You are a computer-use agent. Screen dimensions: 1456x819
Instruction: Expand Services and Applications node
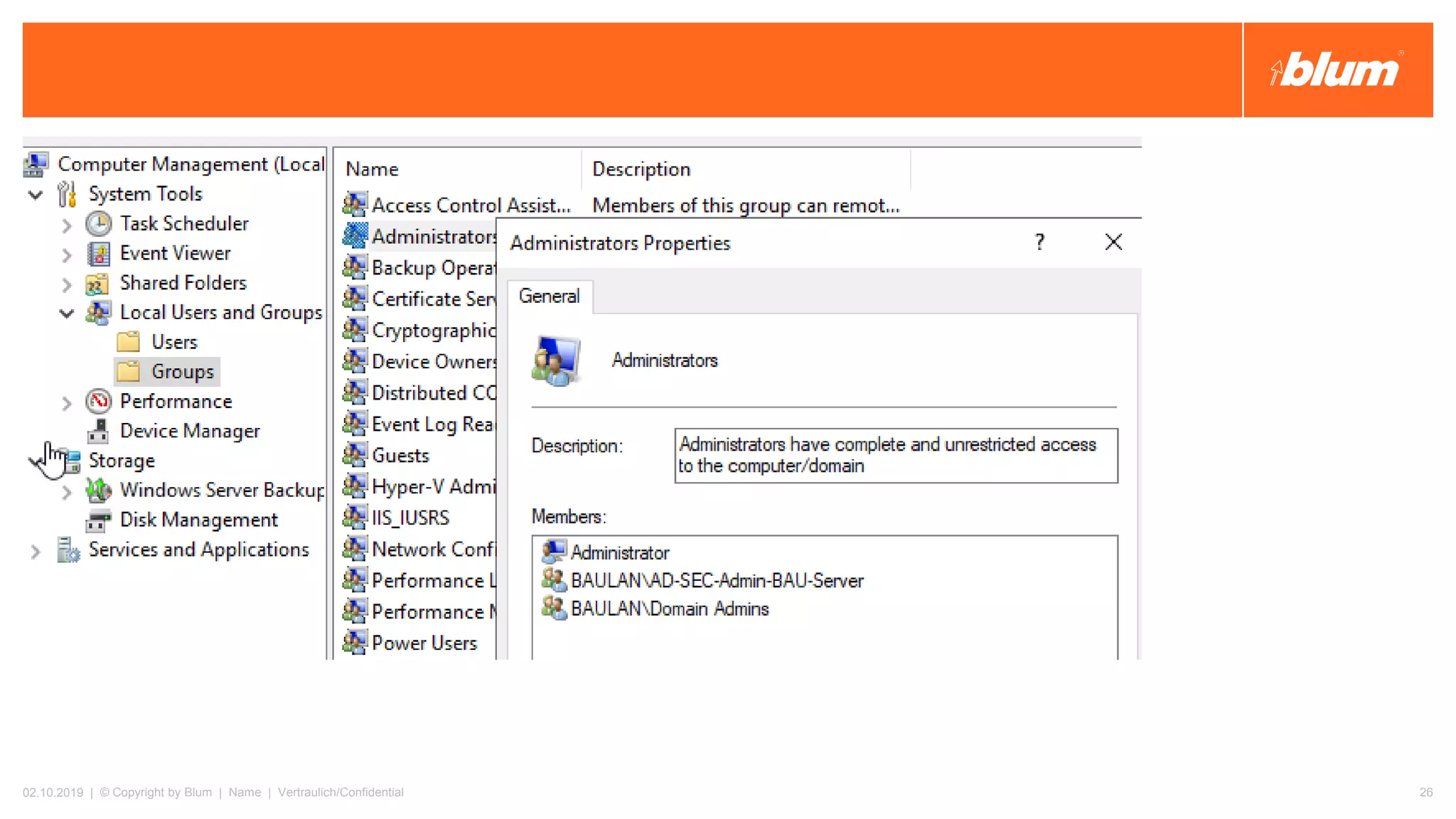pyautogui.click(x=36, y=552)
